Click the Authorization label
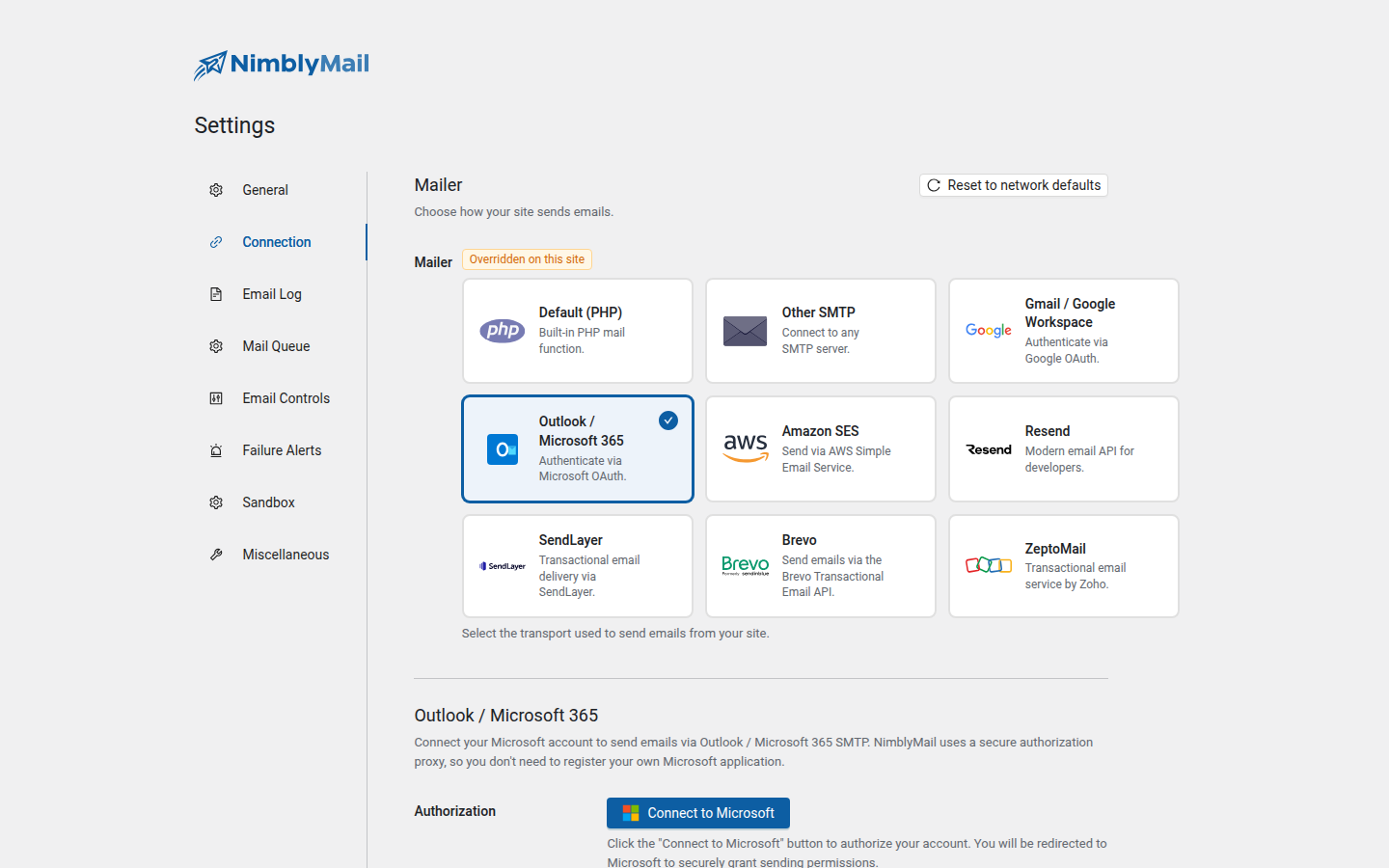This screenshot has width=1389, height=868. tap(455, 811)
